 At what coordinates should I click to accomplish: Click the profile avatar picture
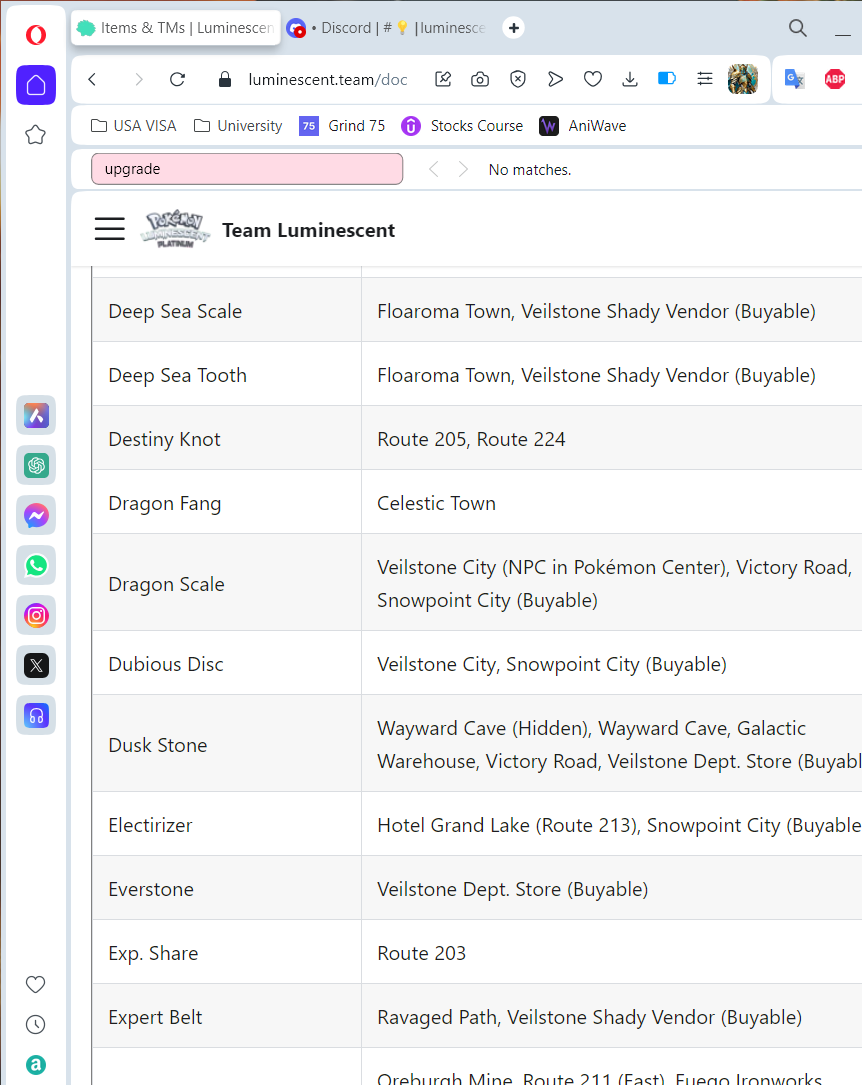(x=743, y=79)
